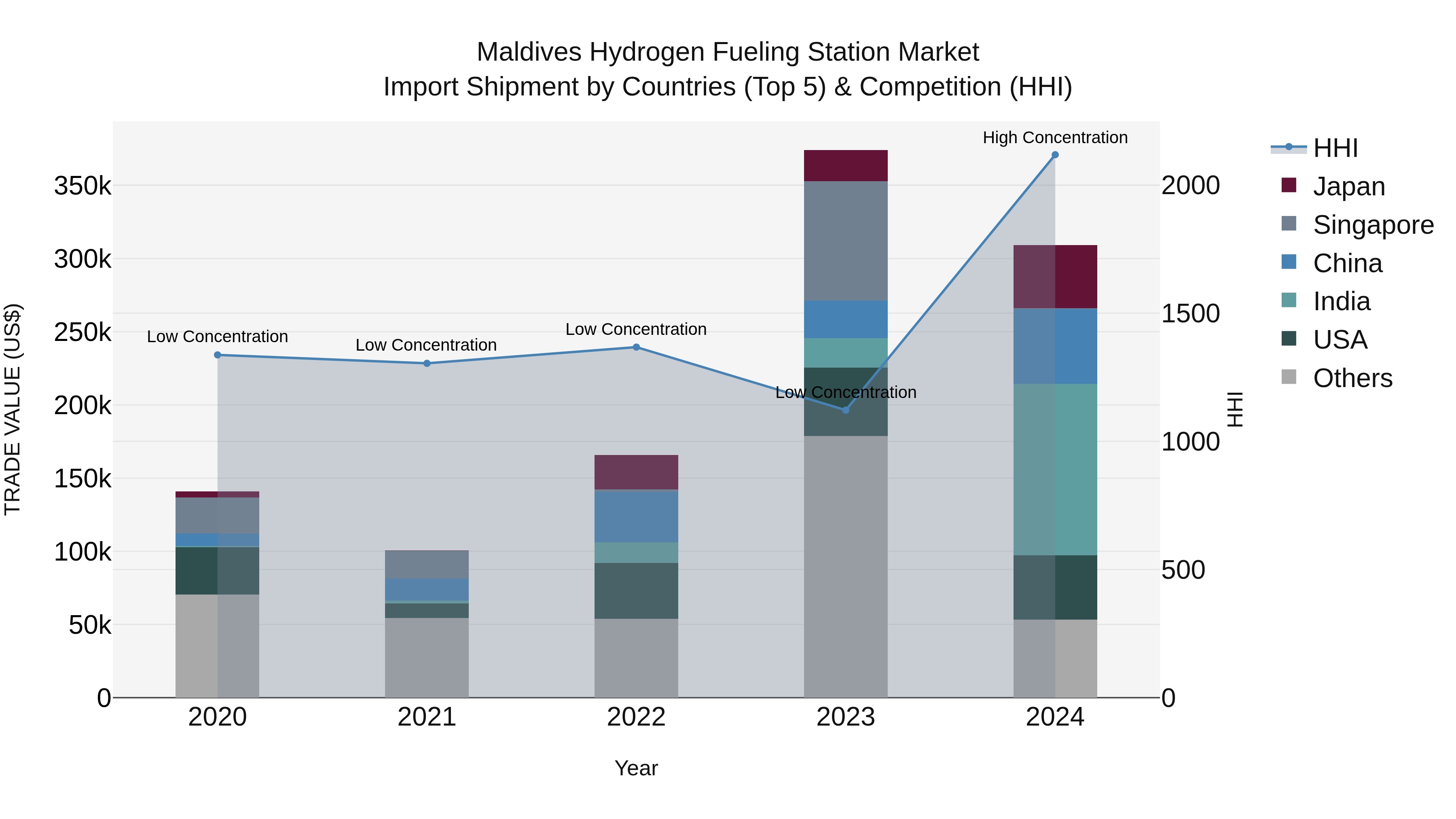
Task: Click the 2021 HHI line marker
Action: tap(427, 364)
